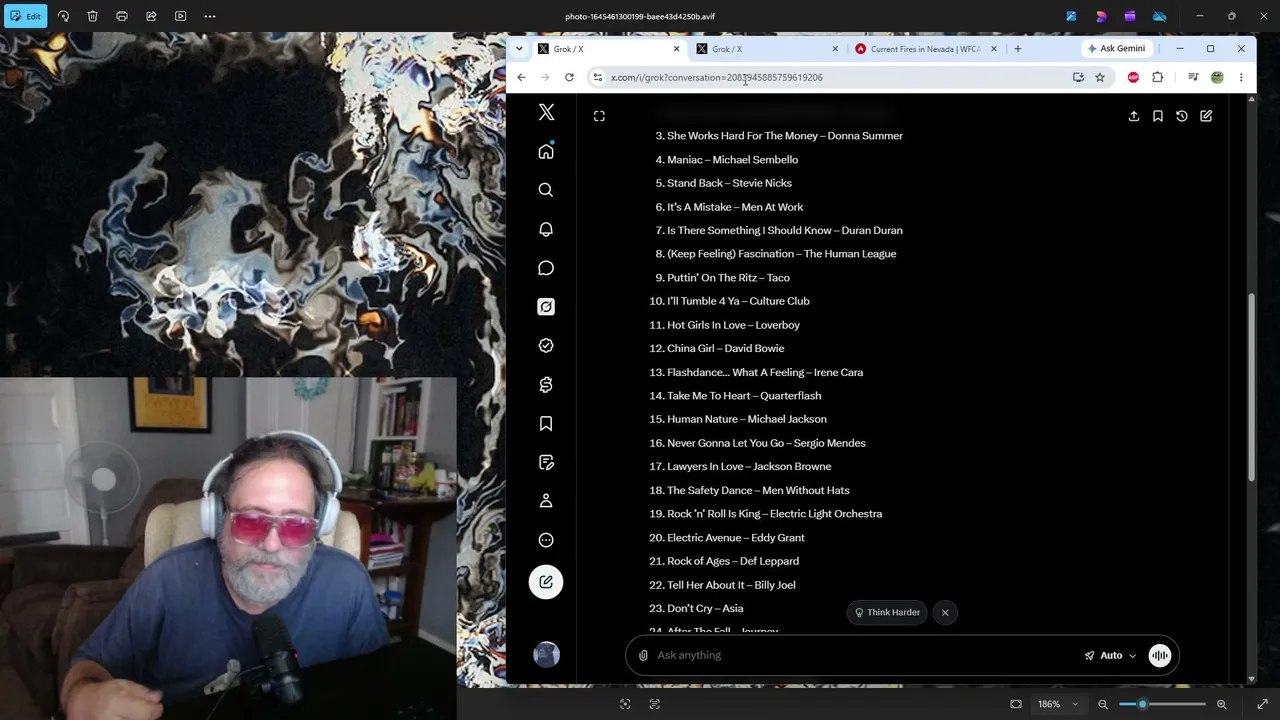
Task: Start Grok voice mode
Action: coord(1160,655)
